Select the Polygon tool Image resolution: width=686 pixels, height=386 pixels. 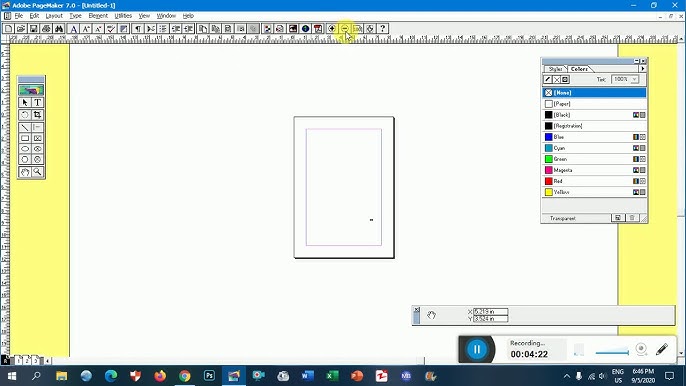pos(25,159)
